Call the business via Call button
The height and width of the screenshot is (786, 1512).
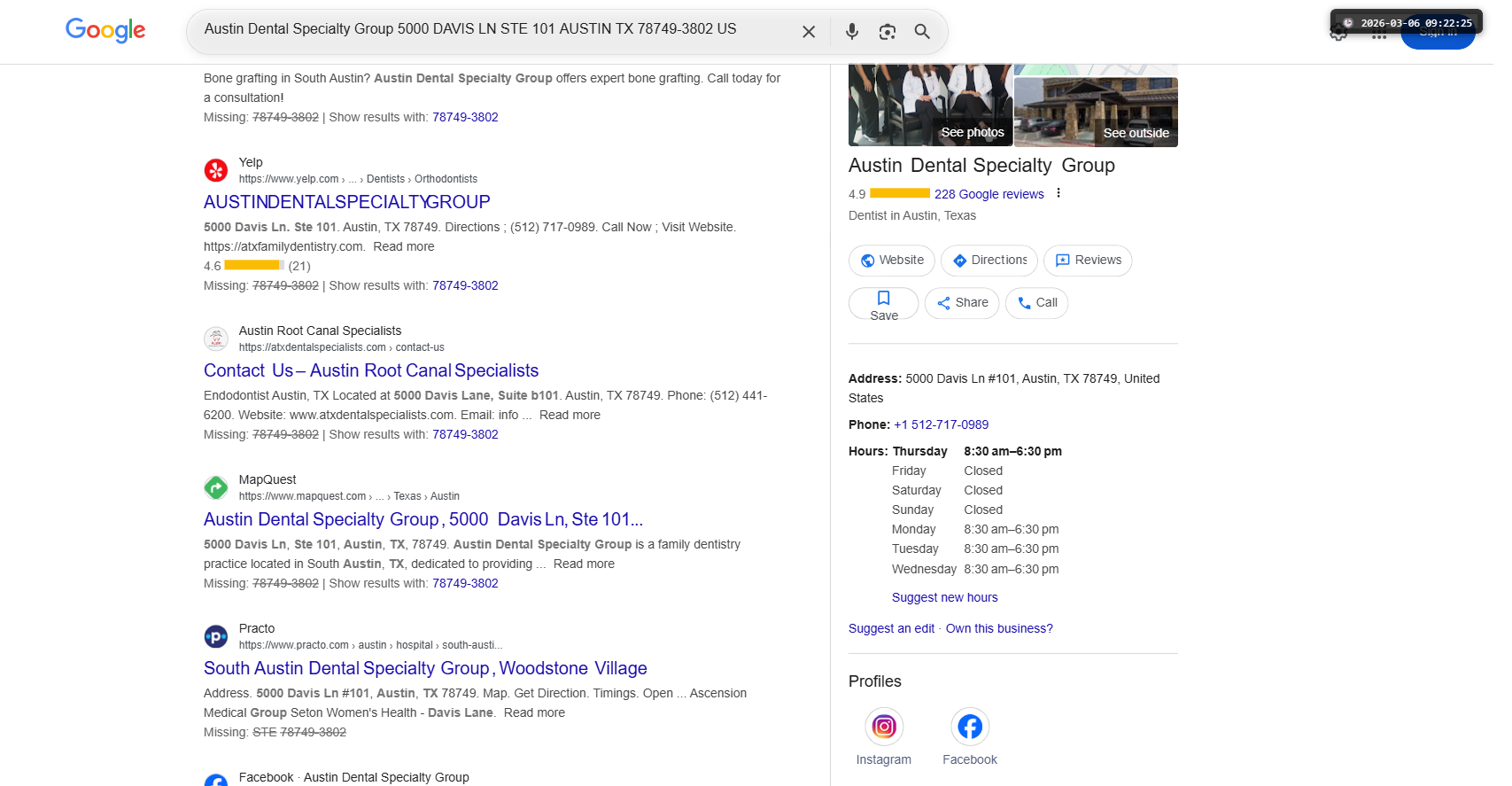(1036, 303)
